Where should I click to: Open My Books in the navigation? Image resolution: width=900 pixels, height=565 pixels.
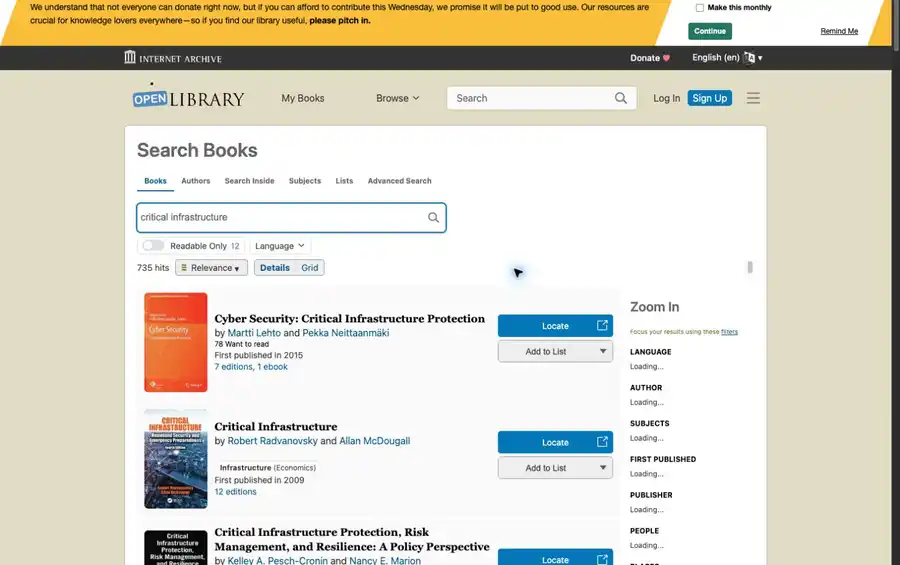click(x=302, y=98)
